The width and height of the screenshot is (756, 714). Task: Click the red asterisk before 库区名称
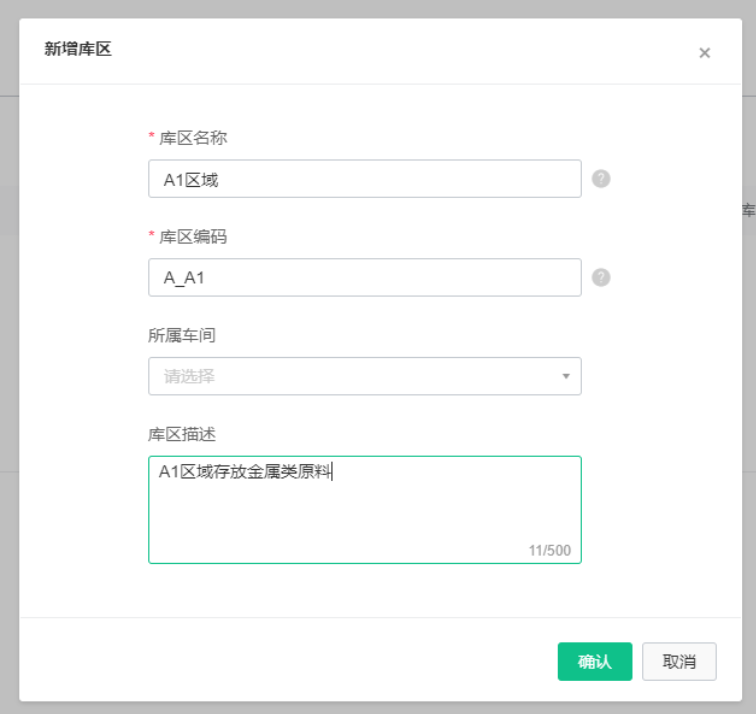151,136
